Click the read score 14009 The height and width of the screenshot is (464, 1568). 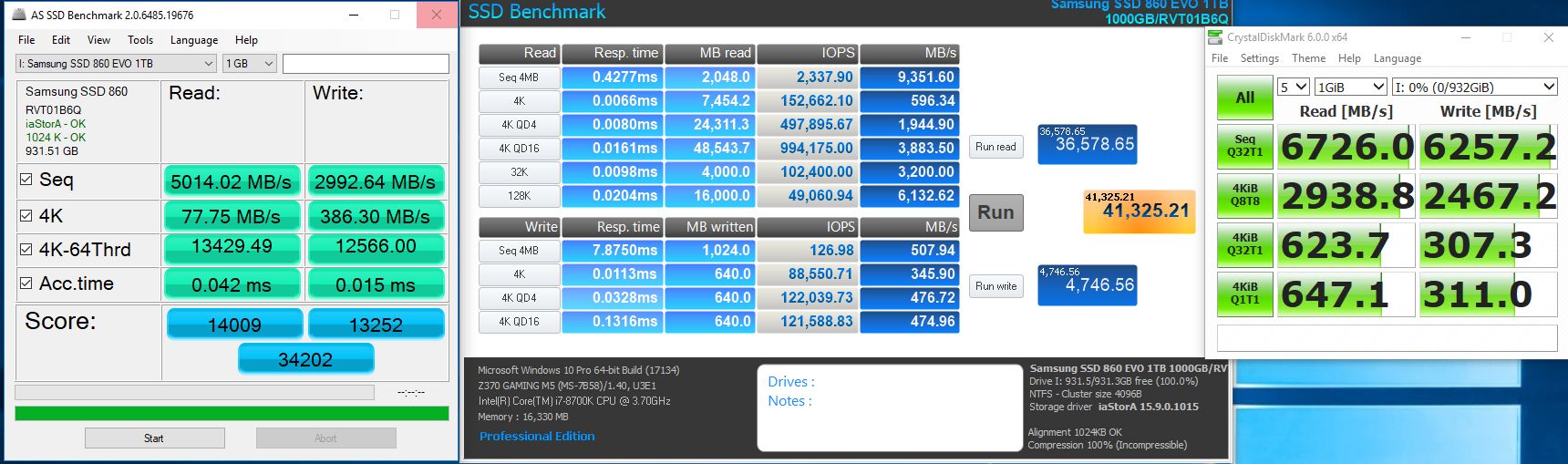click(234, 325)
